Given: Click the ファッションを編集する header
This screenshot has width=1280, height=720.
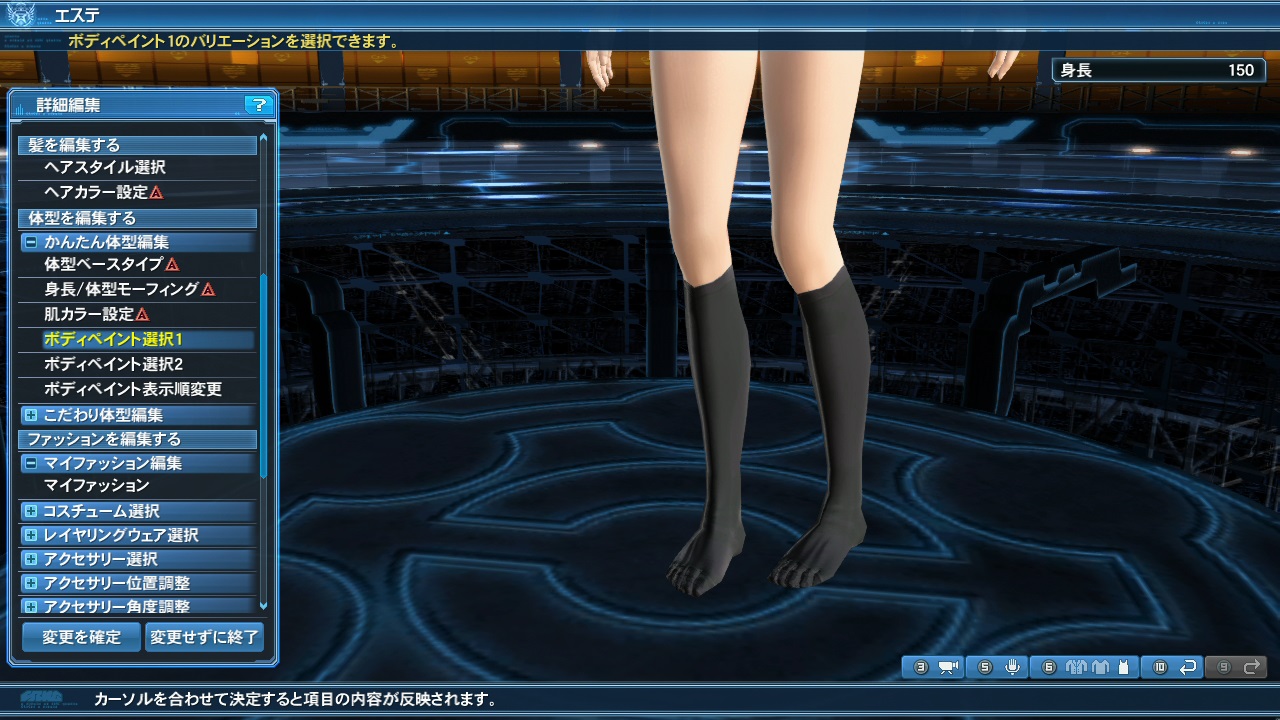Looking at the screenshot, I should click(x=137, y=439).
